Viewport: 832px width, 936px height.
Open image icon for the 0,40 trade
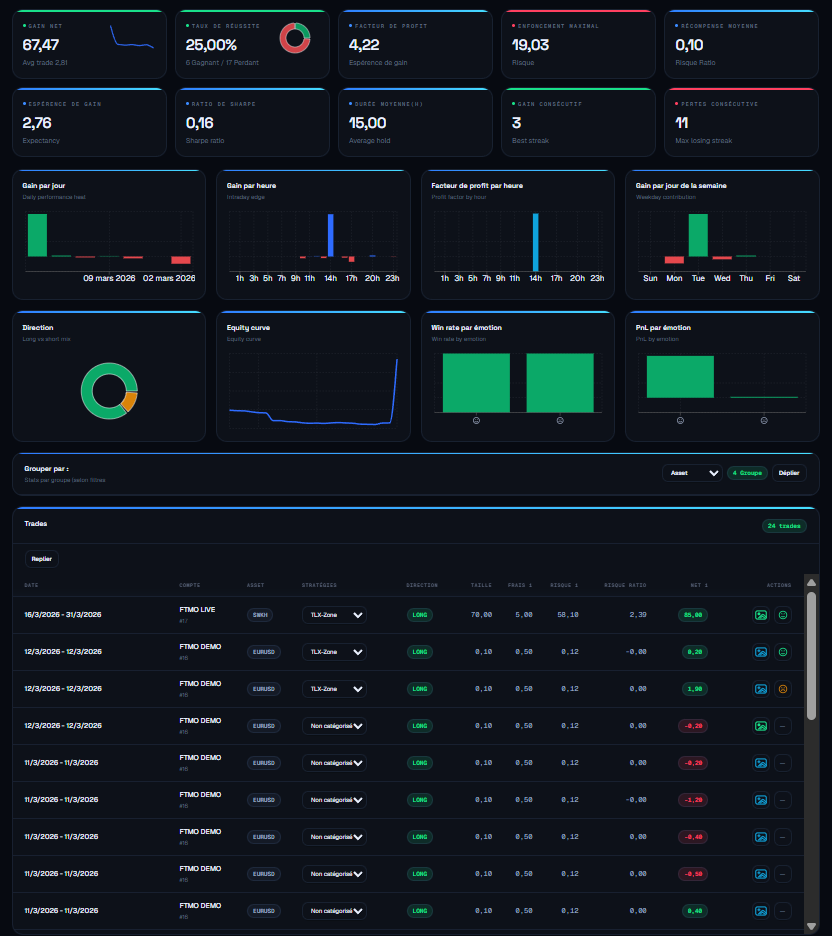[x=760, y=911]
